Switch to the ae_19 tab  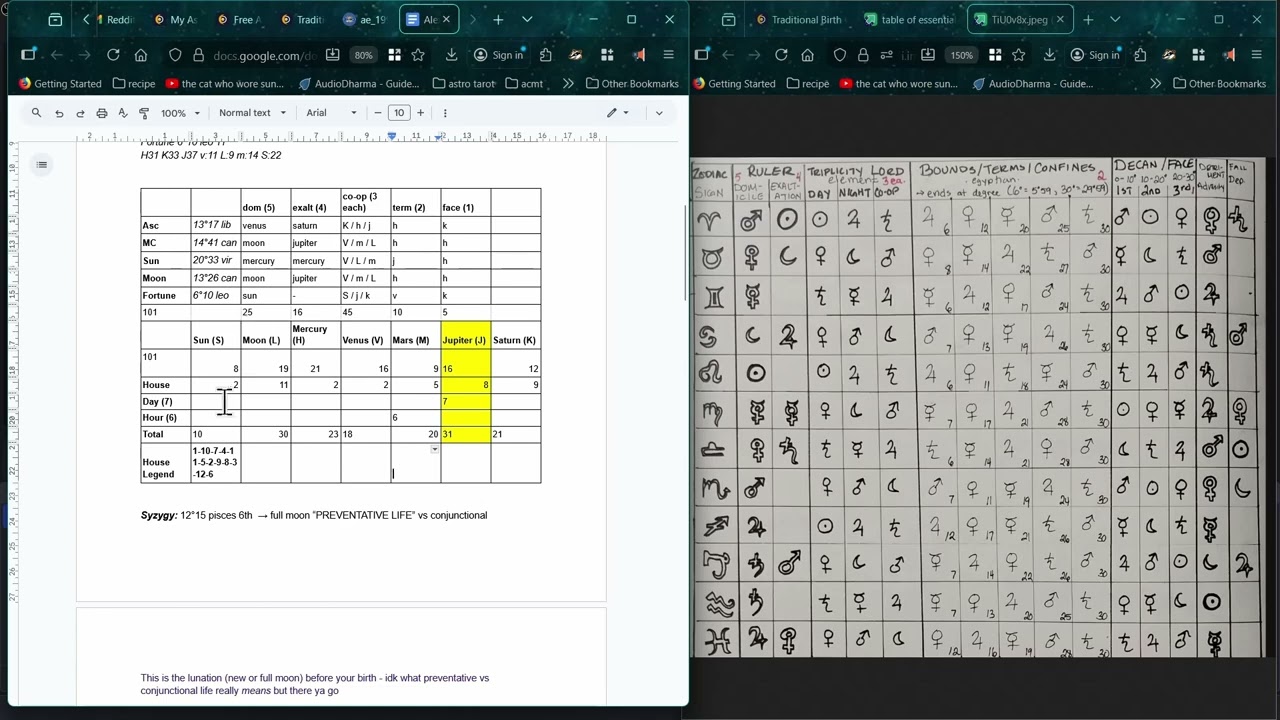365,19
